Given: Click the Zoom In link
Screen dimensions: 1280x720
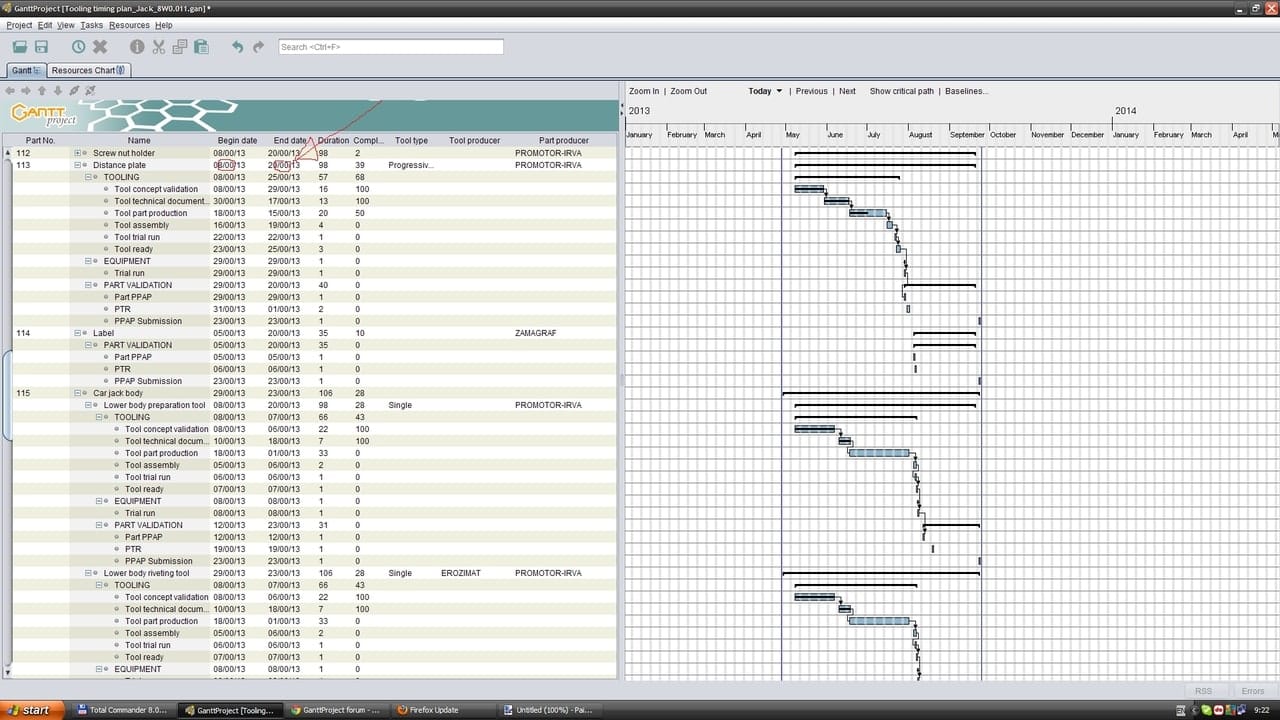Looking at the screenshot, I should coord(644,91).
